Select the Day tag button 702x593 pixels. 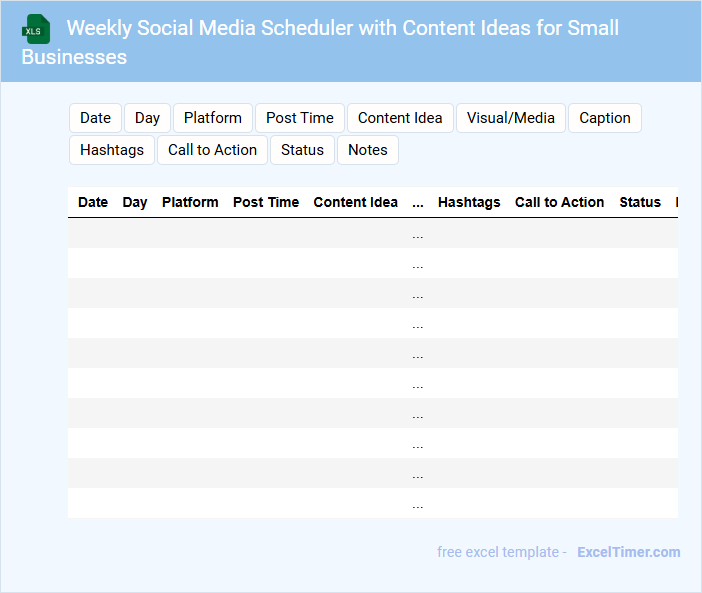pyautogui.click(x=147, y=118)
